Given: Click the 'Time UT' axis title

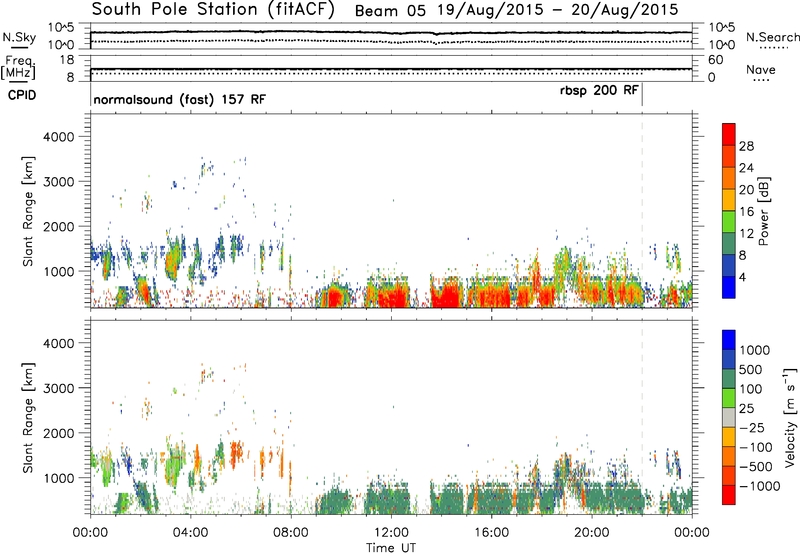Looking at the screenshot, I should click(391, 548).
